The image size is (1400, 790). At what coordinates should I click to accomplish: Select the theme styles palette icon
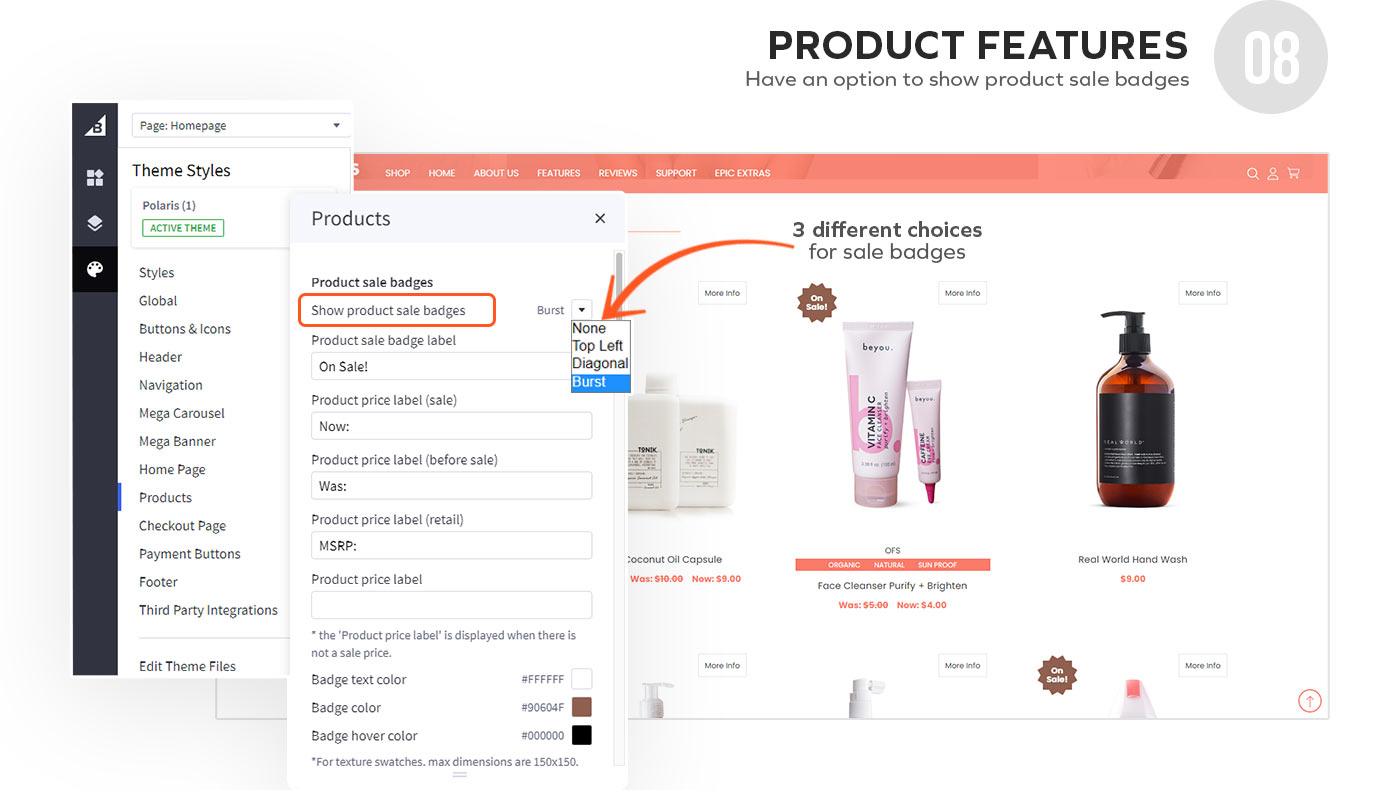[95, 270]
